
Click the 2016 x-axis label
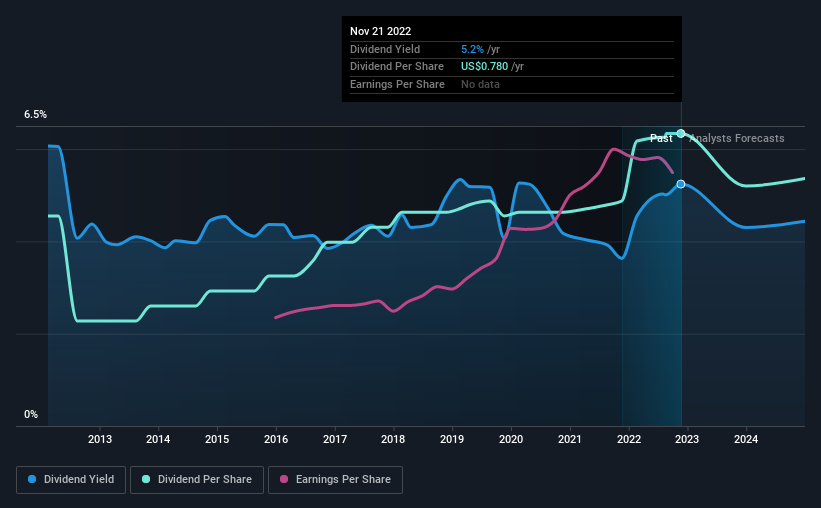point(276,439)
